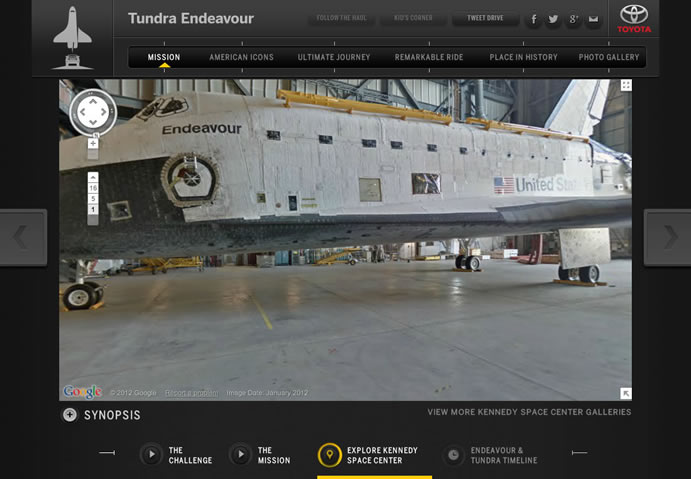Click Explore Kennedy Space Center label
The height and width of the screenshot is (479, 691).
(382, 455)
